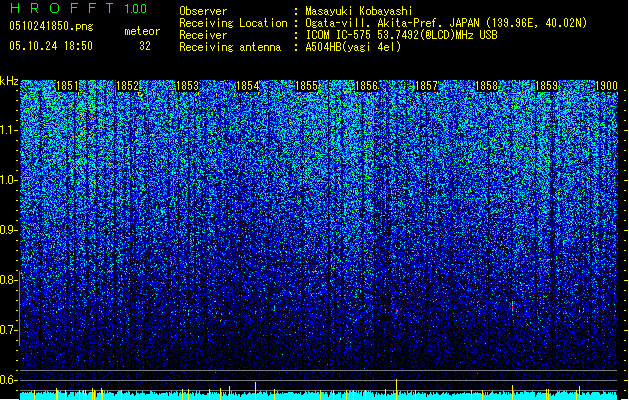Click the red meteor echo near 1858

coord(512,307)
